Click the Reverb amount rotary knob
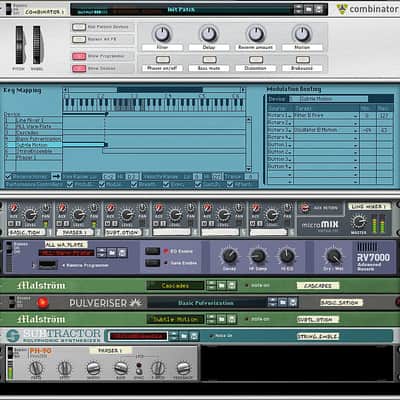This screenshot has width=400, height=400. [255, 34]
